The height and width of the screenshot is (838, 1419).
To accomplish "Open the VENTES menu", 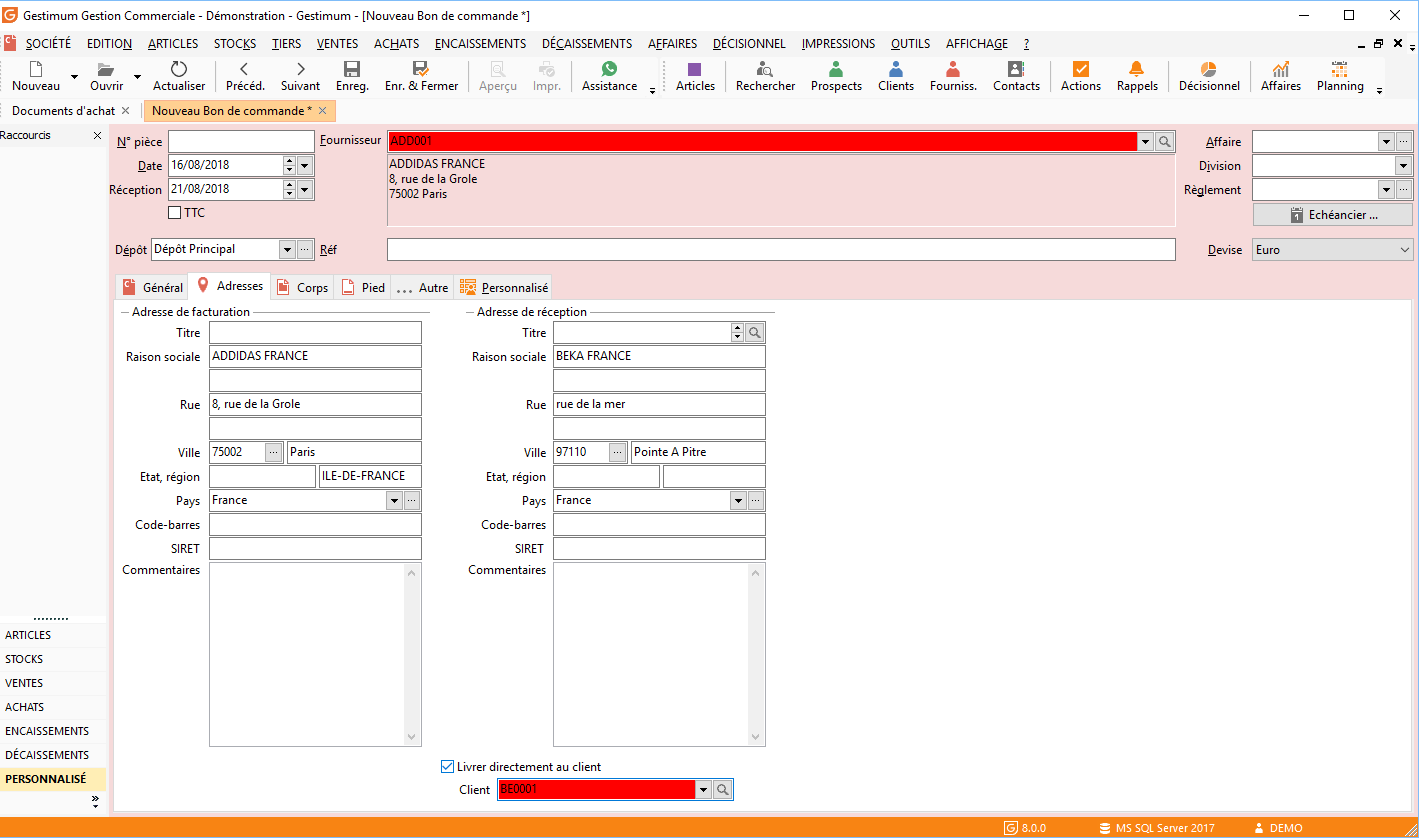I will pos(337,44).
